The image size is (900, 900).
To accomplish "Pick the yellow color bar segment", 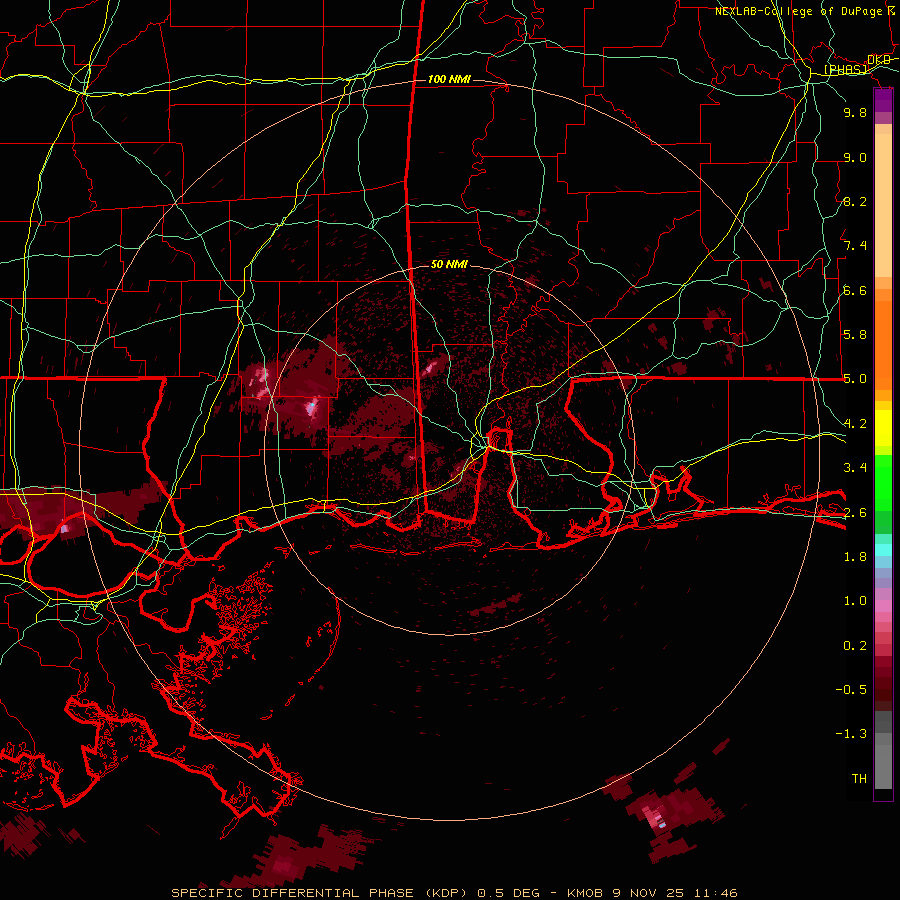I will tap(883, 428).
